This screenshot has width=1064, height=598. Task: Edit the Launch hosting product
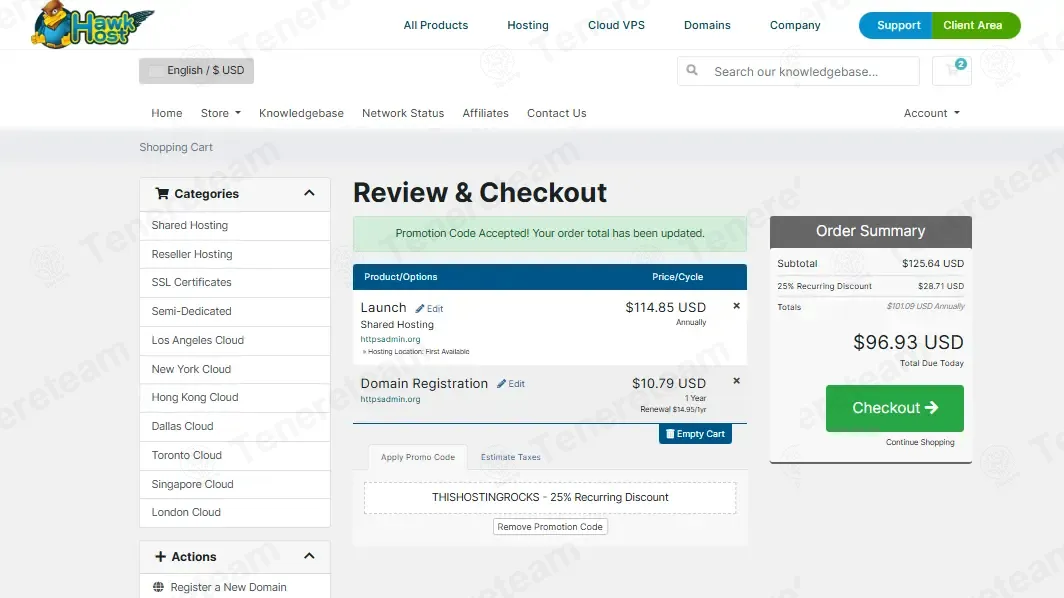tap(430, 309)
